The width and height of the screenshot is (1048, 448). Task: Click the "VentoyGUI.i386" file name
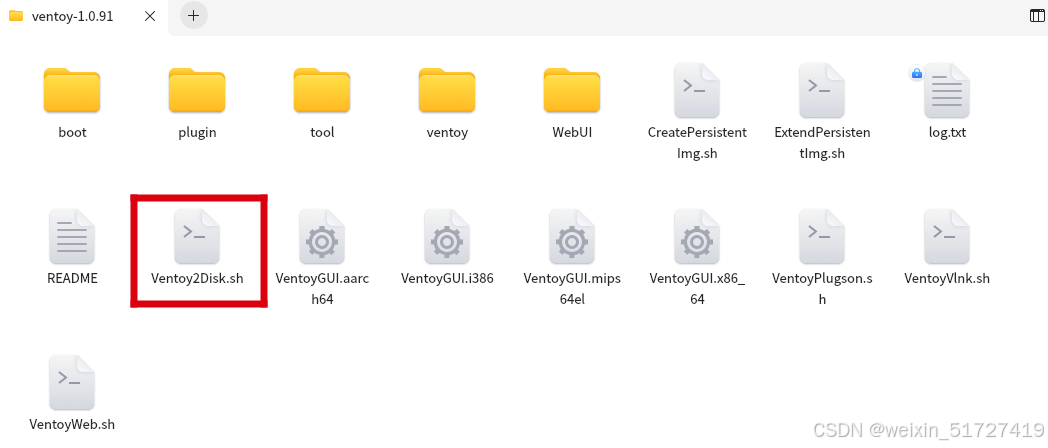pos(447,278)
